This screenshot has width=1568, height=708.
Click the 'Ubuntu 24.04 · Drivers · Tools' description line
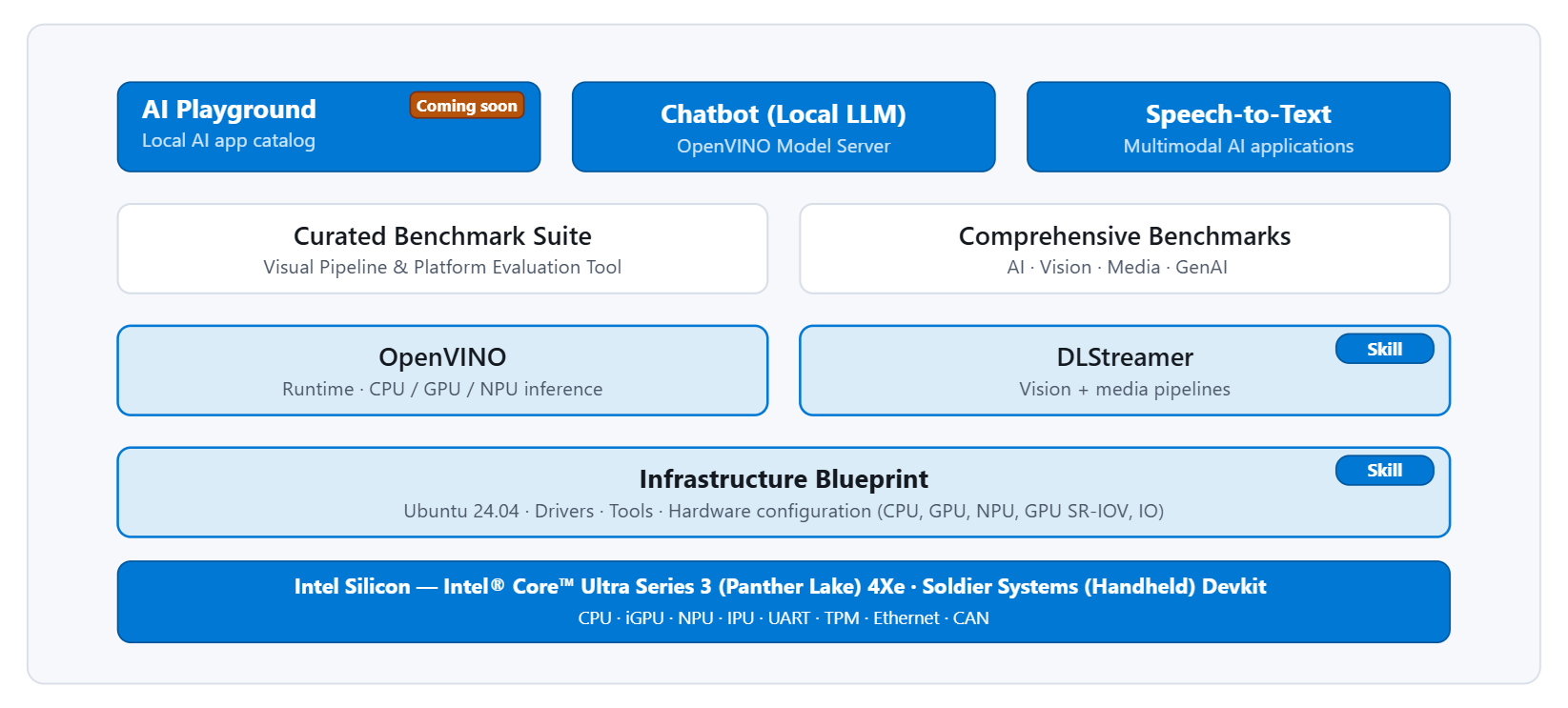coord(784,511)
